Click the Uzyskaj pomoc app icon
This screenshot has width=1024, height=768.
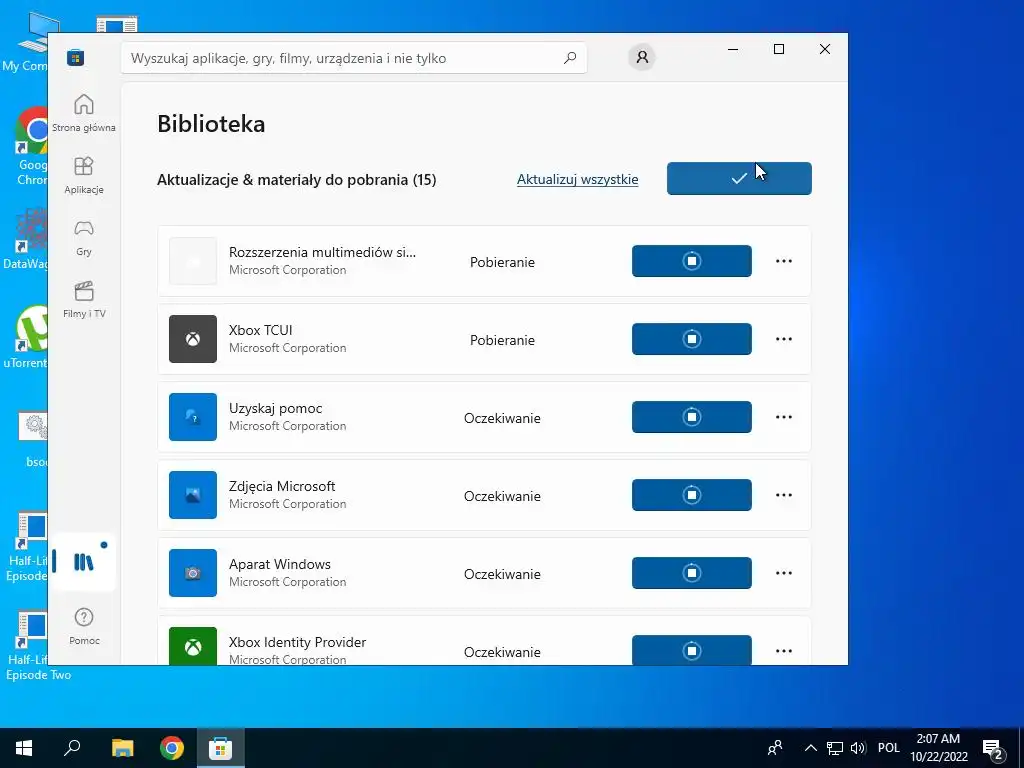pyautogui.click(x=193, y=417)
